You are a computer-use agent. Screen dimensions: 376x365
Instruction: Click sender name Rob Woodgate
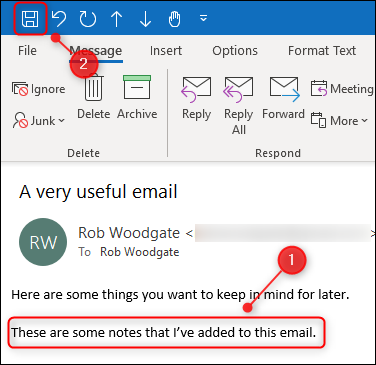click(x=129, y=233)
